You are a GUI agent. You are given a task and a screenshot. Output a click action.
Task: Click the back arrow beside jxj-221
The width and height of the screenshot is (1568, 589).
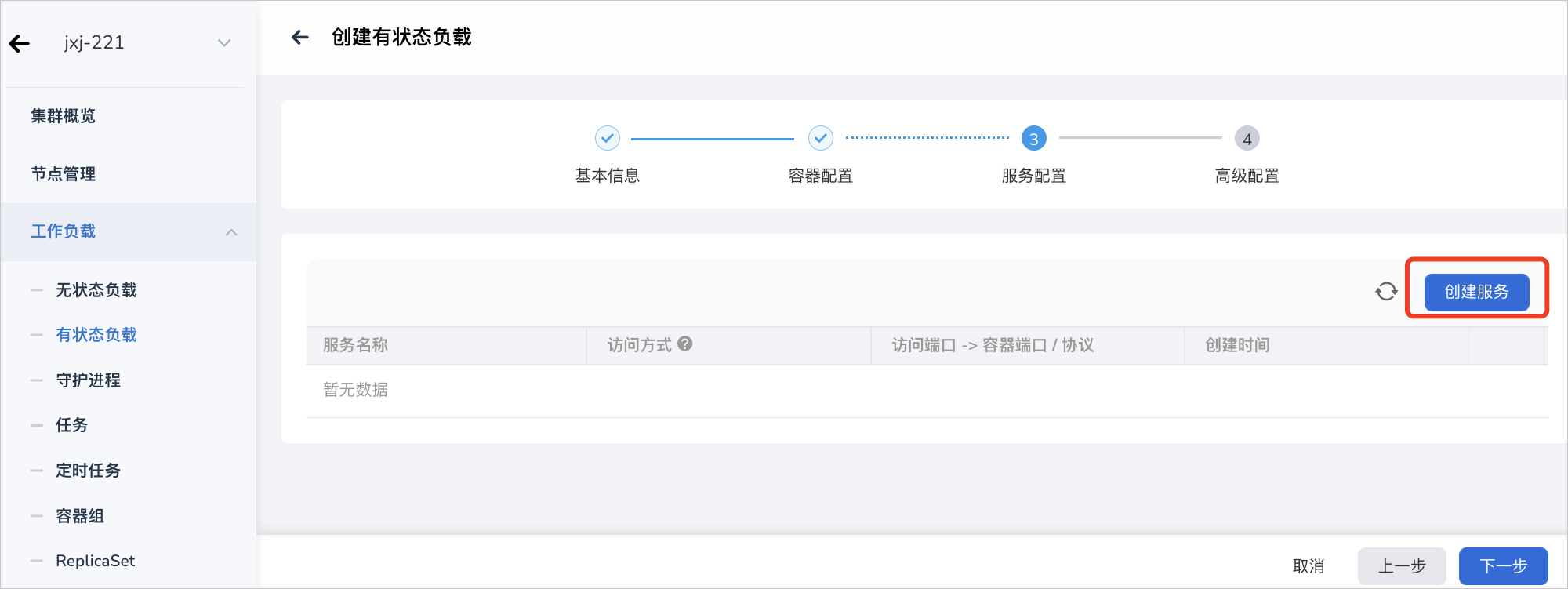click(x=20, y=44)
